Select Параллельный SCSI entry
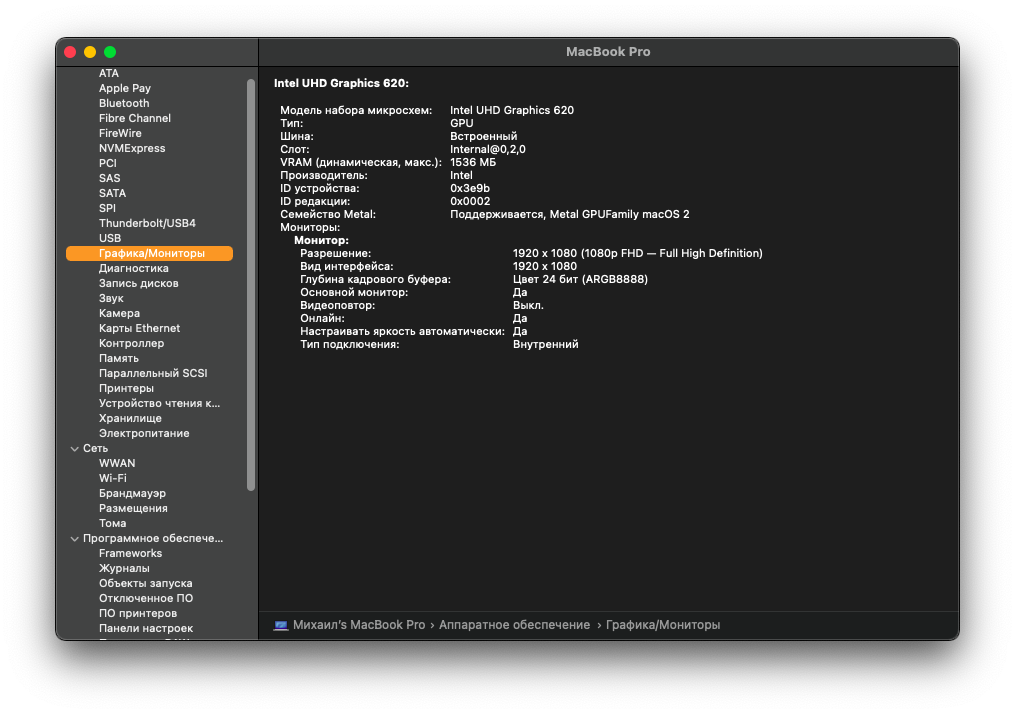Image resolution: width=1015 pixels, height=714 pixels. click(x=153, y=373)
